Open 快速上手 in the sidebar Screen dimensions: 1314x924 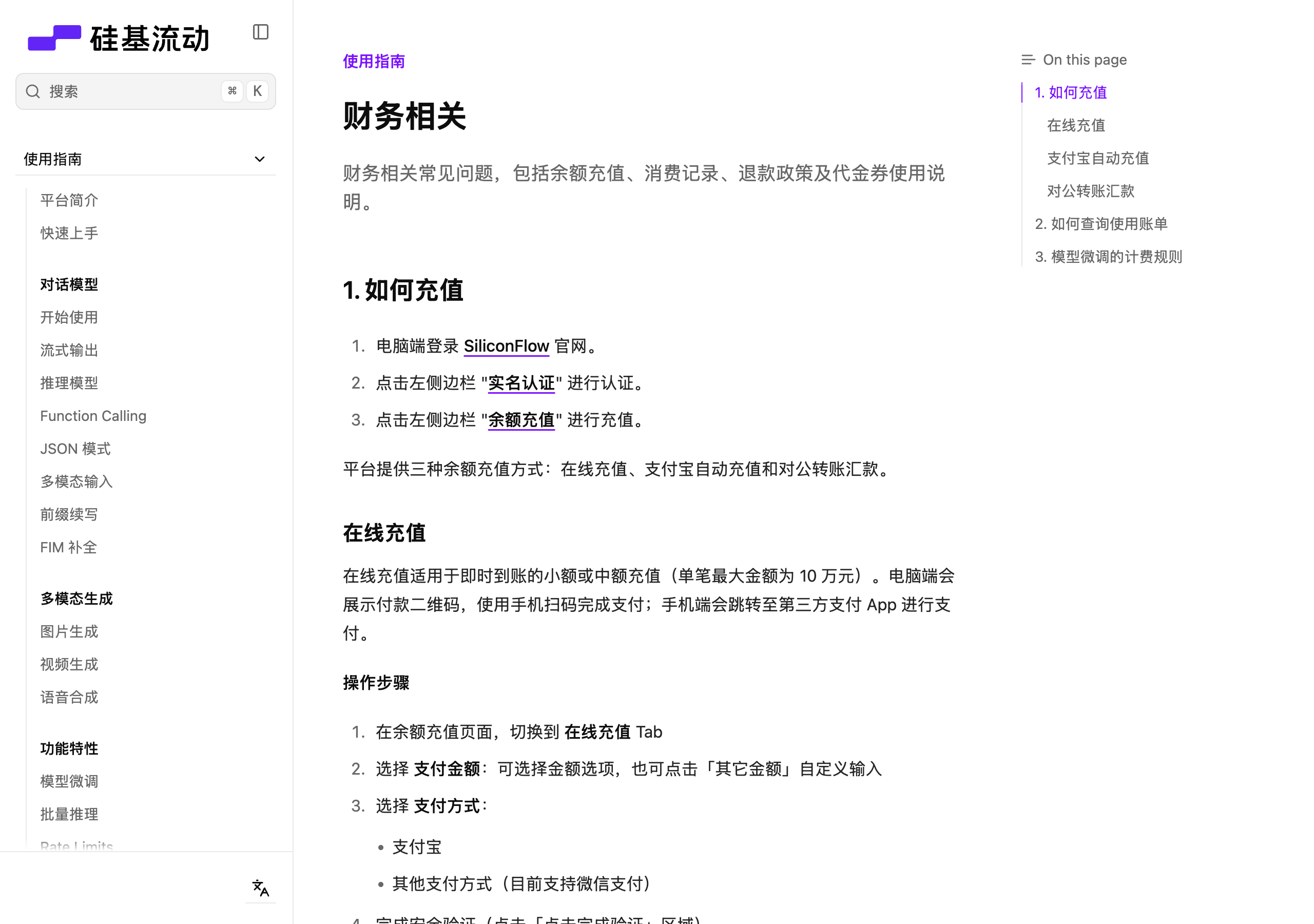69,233
